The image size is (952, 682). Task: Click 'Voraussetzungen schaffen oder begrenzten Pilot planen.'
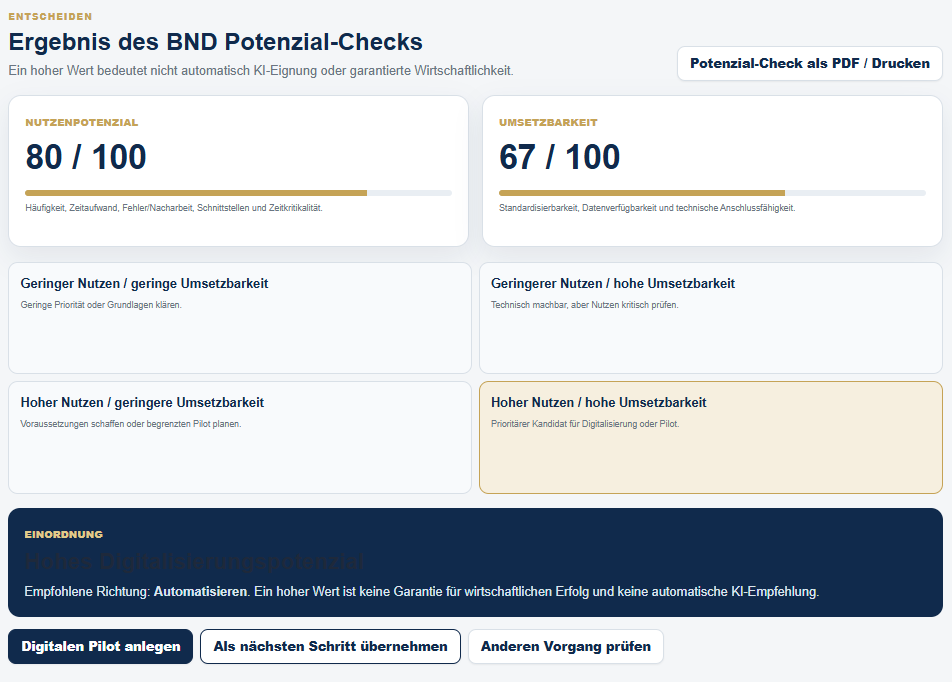tap(131, 424)
